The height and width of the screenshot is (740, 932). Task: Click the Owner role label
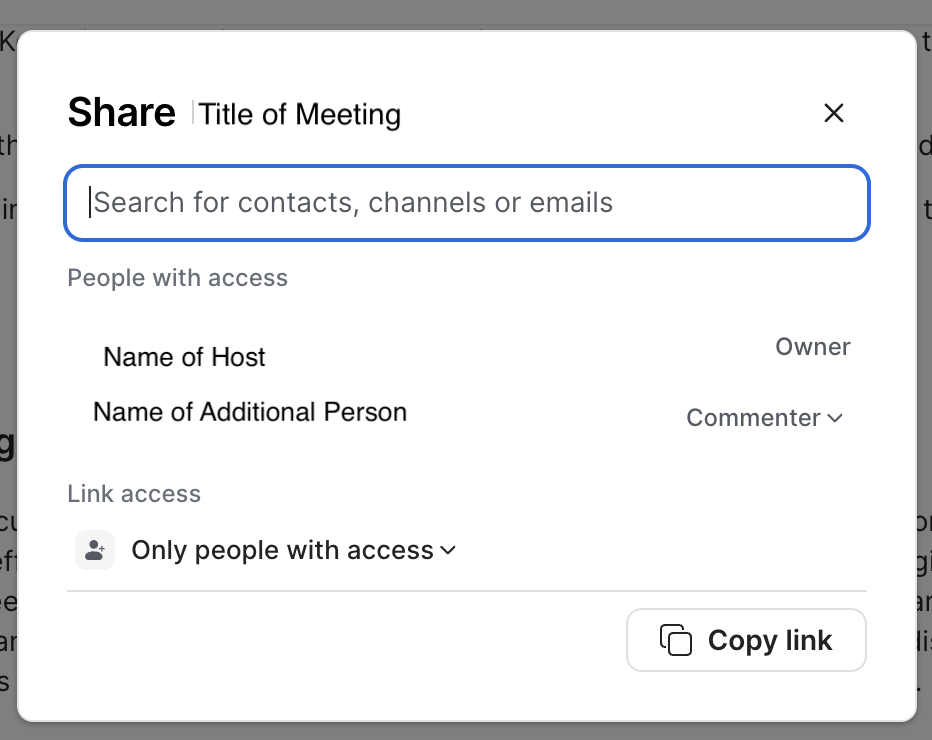tap(812, 347)
